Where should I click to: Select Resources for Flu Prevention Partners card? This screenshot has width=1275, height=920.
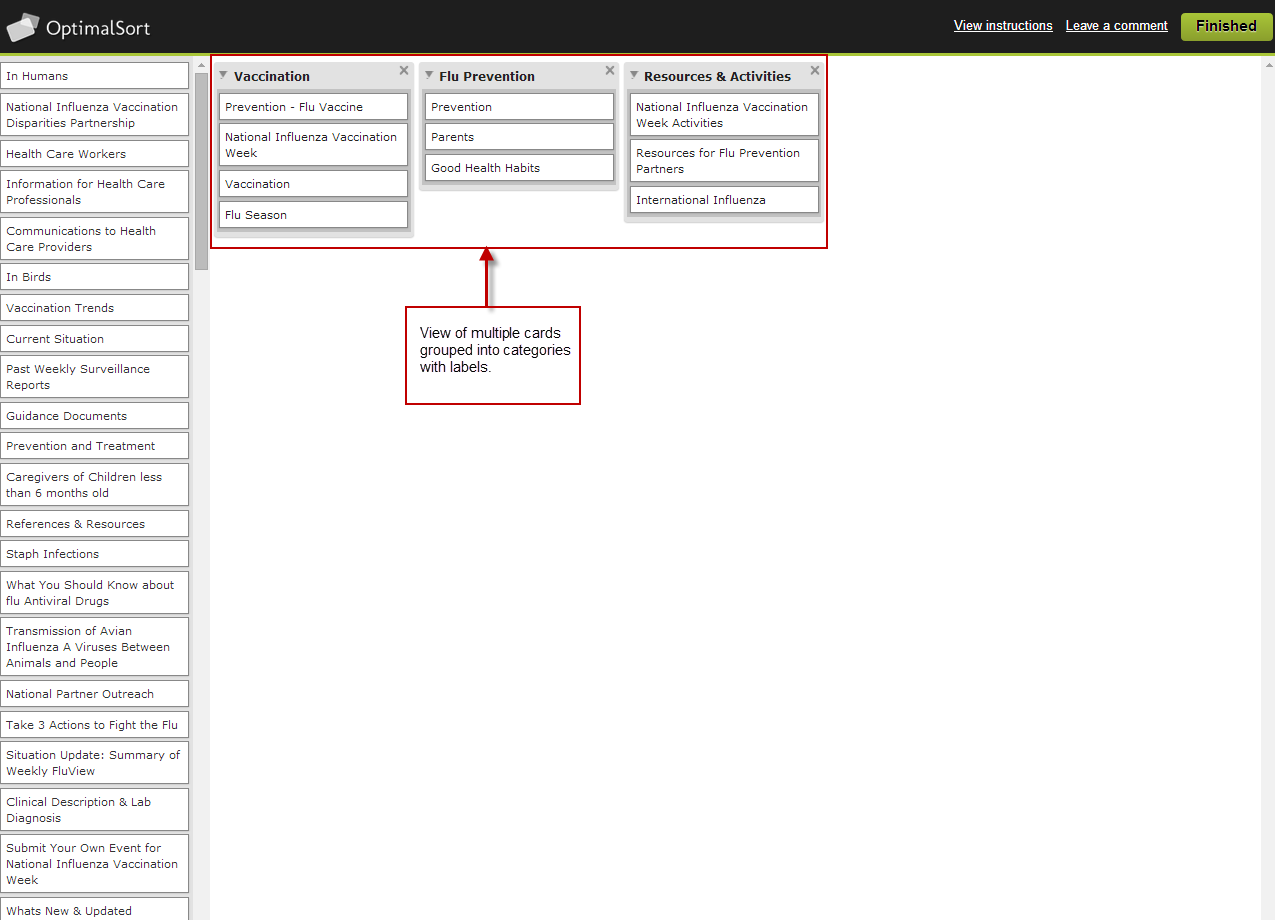click(x=724, y=161)
